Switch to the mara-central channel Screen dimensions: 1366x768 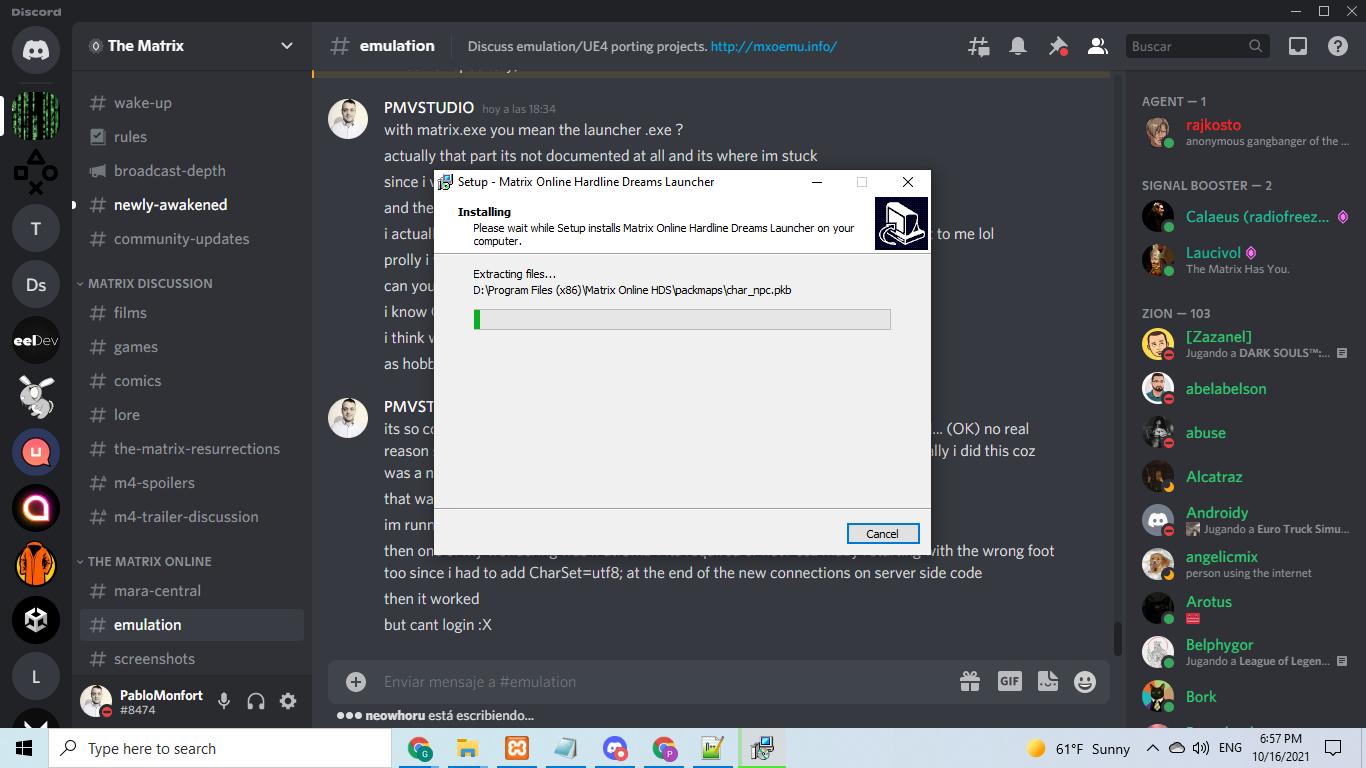coord(157,591)
